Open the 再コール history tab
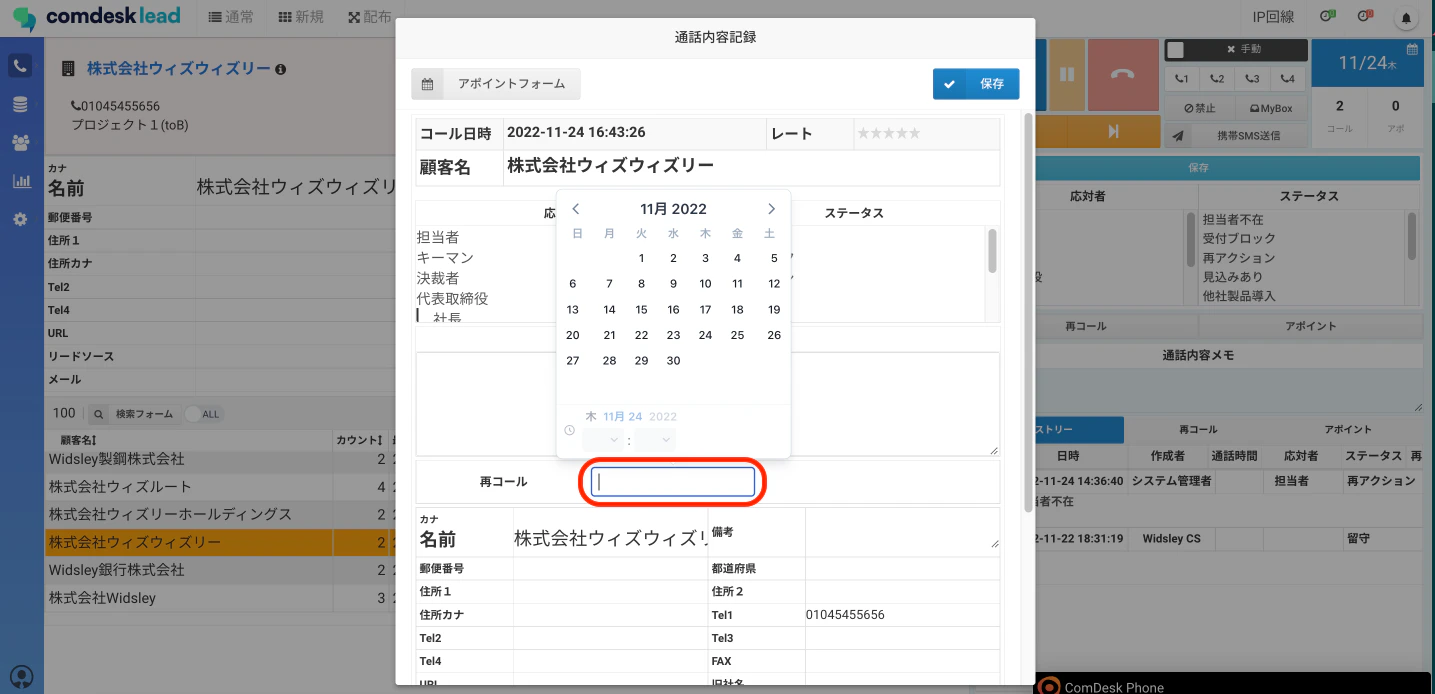 (1198, 429)
